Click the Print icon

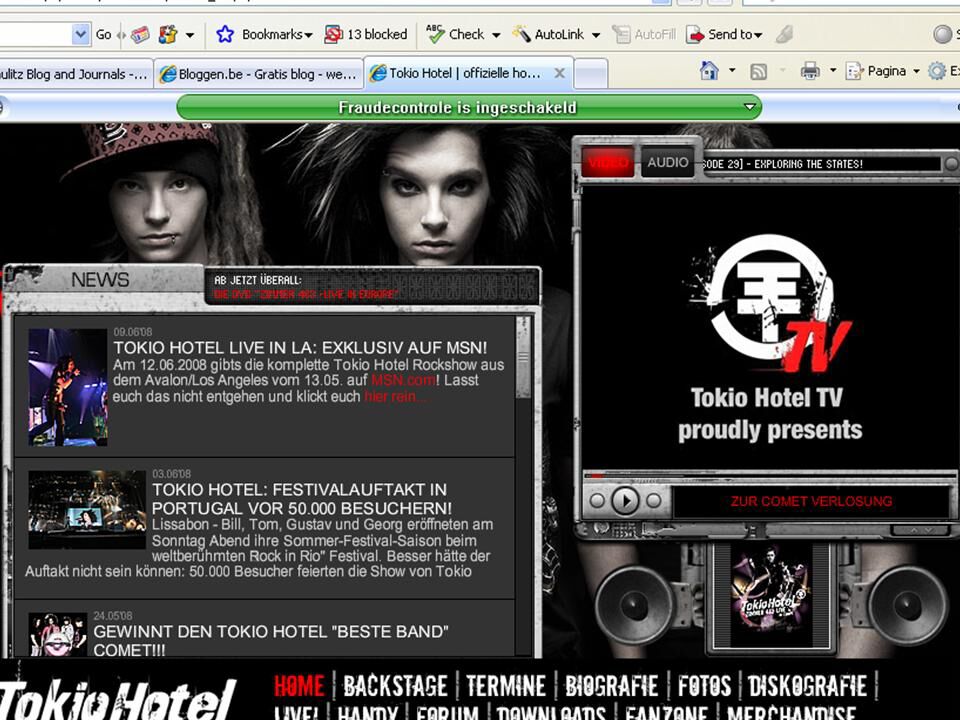click(810, 71)
